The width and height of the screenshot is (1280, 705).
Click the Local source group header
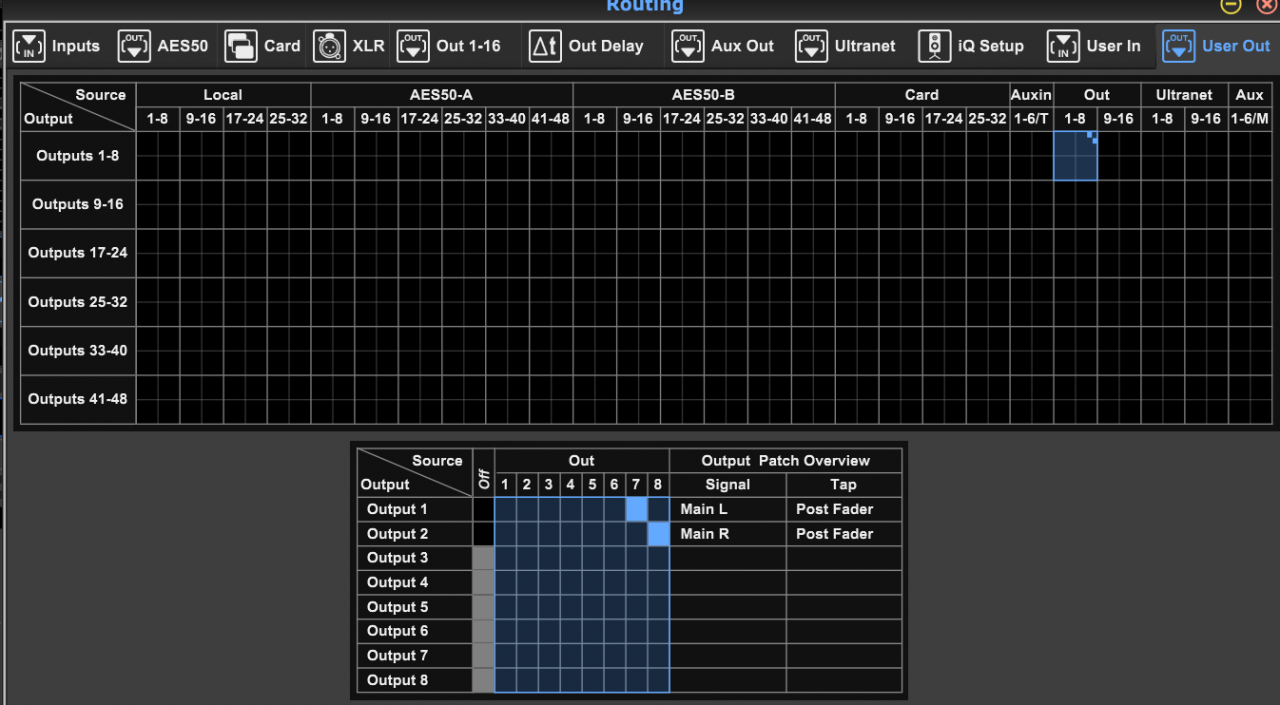(223, 95)
